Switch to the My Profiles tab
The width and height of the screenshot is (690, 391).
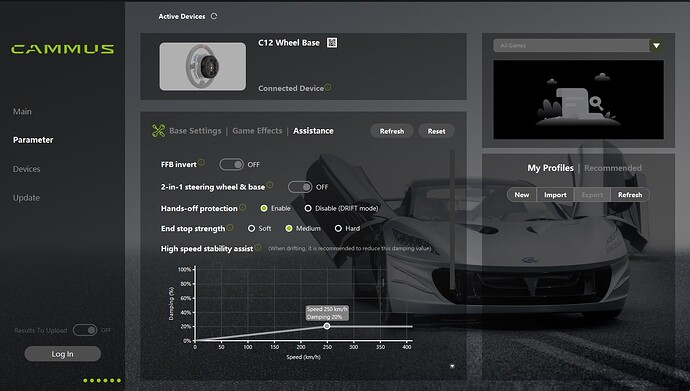tap(551, 168)
